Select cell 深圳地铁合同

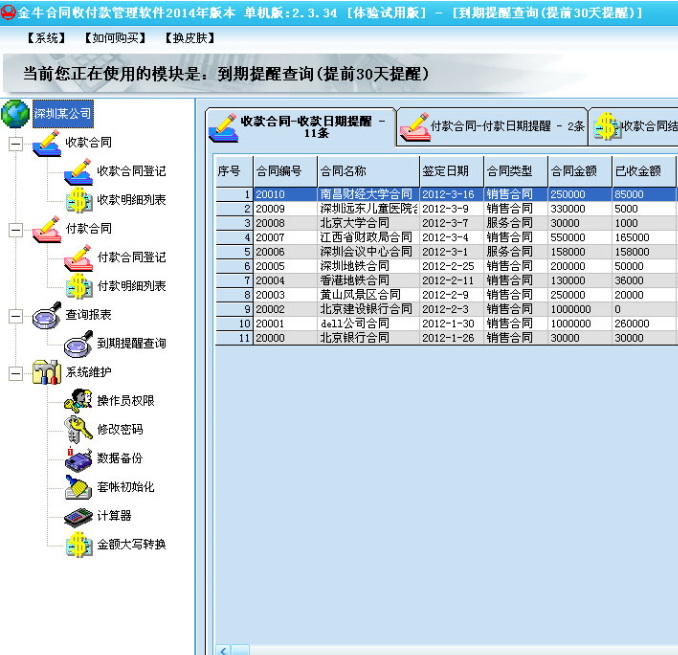click(368, 266)
